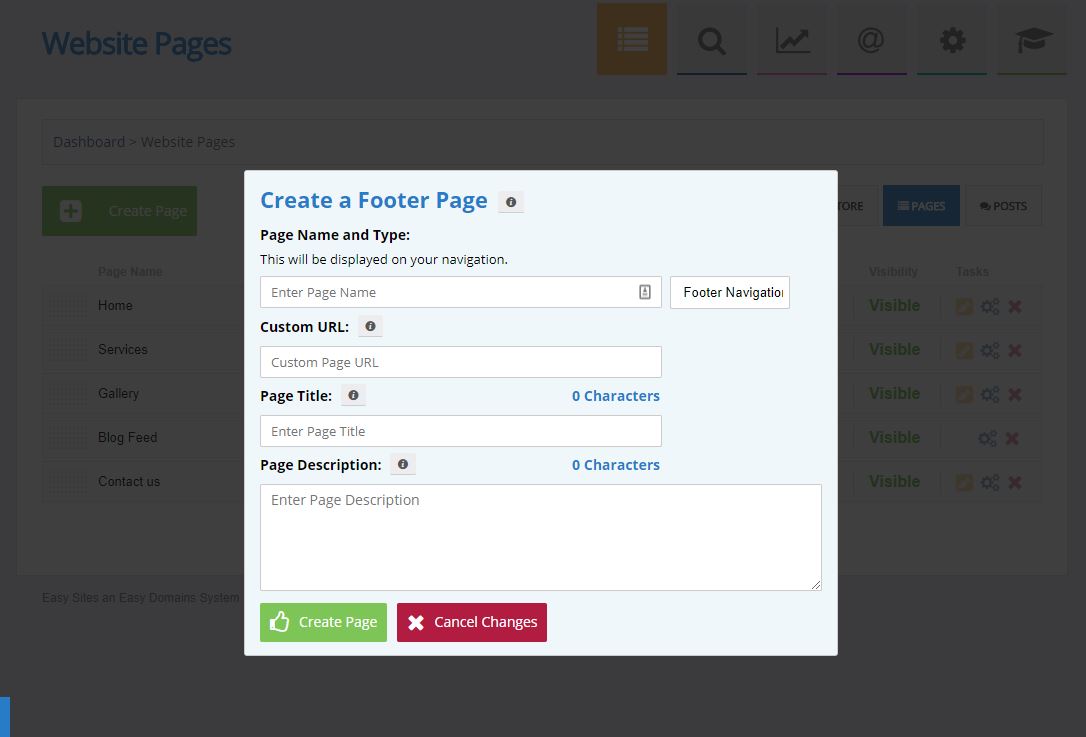1086x737 pixels.
Task: Open the search magnifier icon in top toolbar
Action: click(711, 40)
